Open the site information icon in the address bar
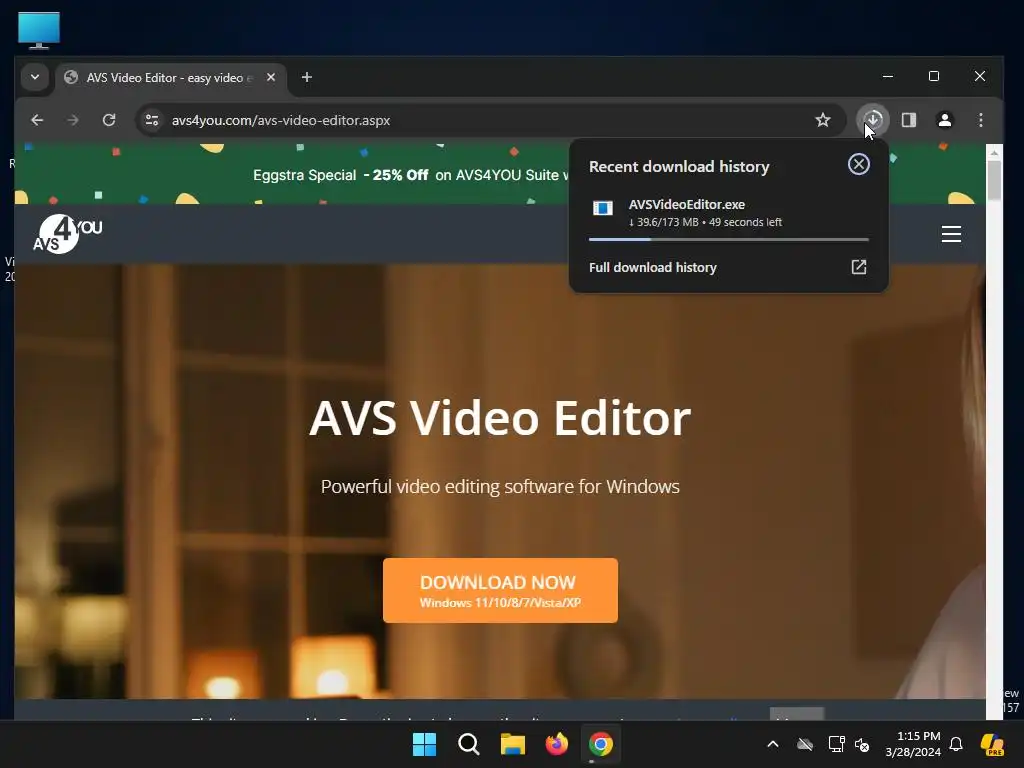1024x768 pixels. click(152, 120)
